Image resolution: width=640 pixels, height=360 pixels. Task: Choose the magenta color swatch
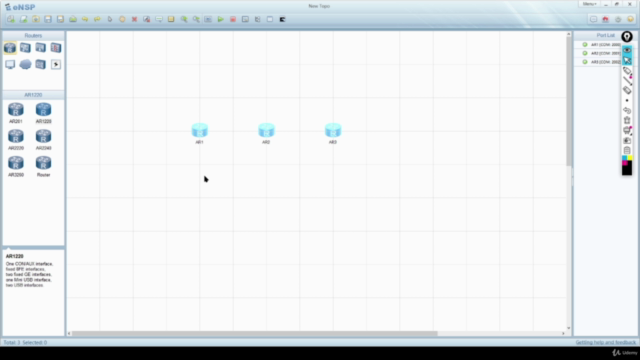click(624, 163)
